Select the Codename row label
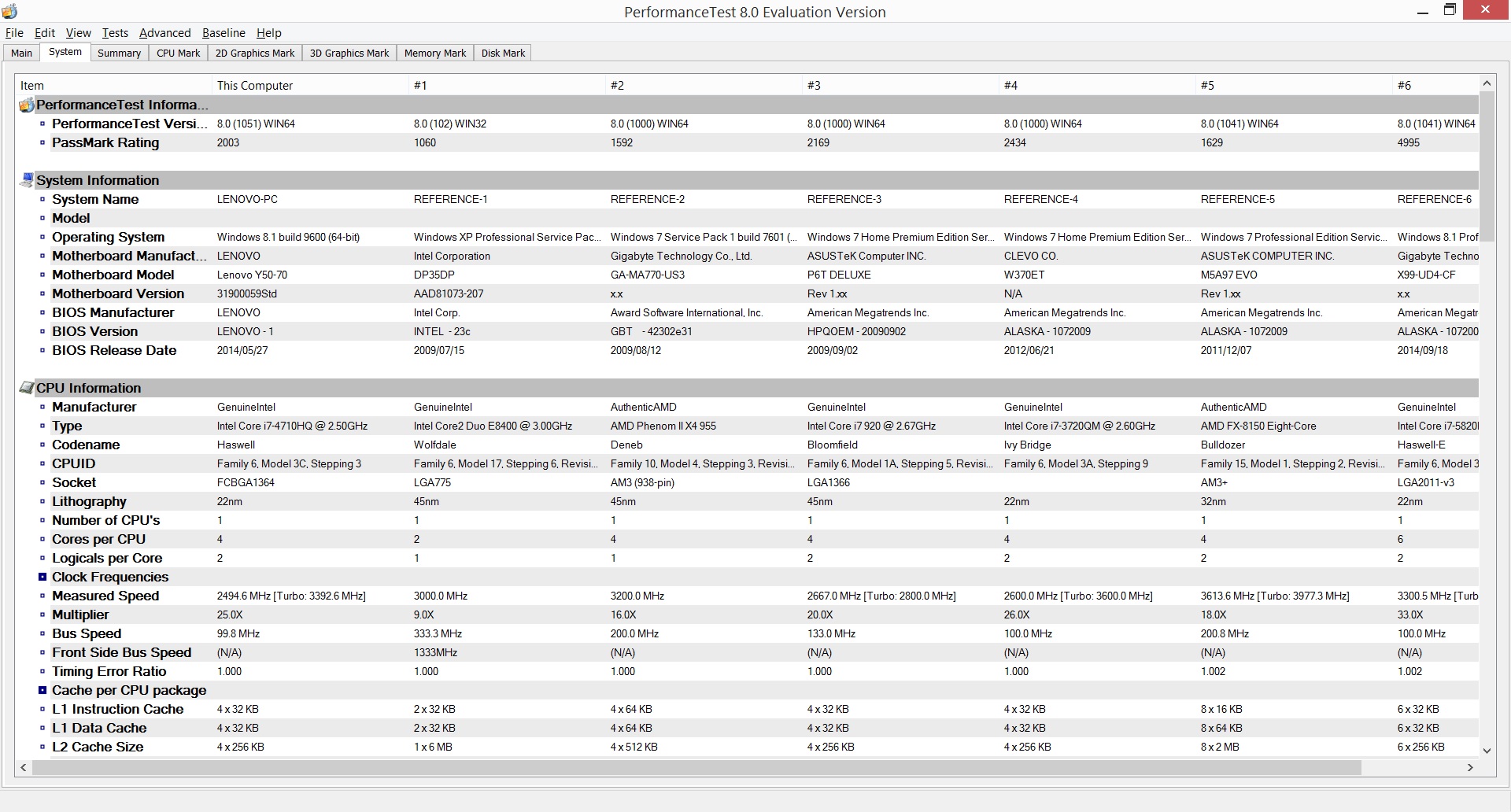This screenshot has height=812, width=1511. [x=86, y=445]
